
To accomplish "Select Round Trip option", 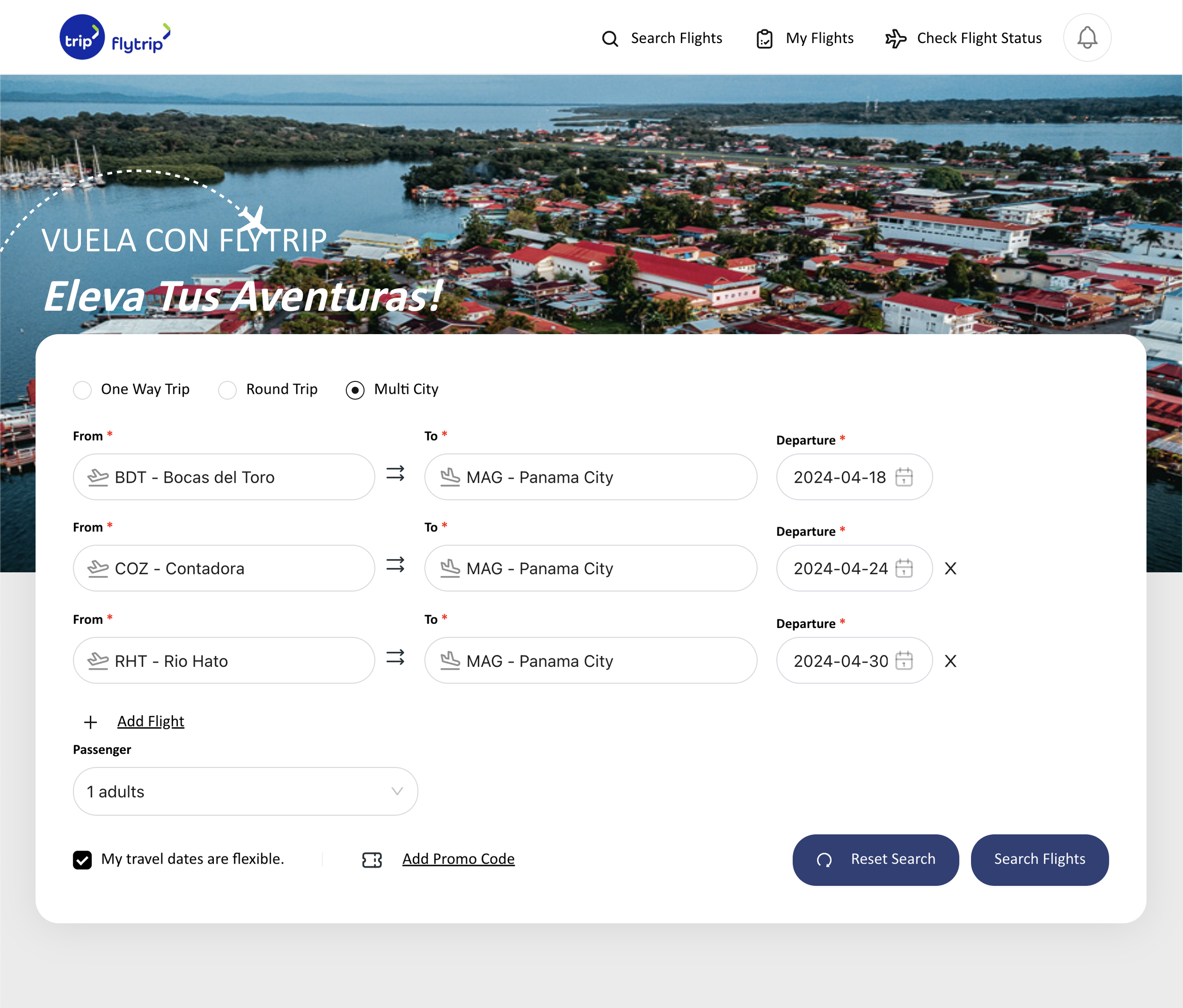I will point(227,390).
